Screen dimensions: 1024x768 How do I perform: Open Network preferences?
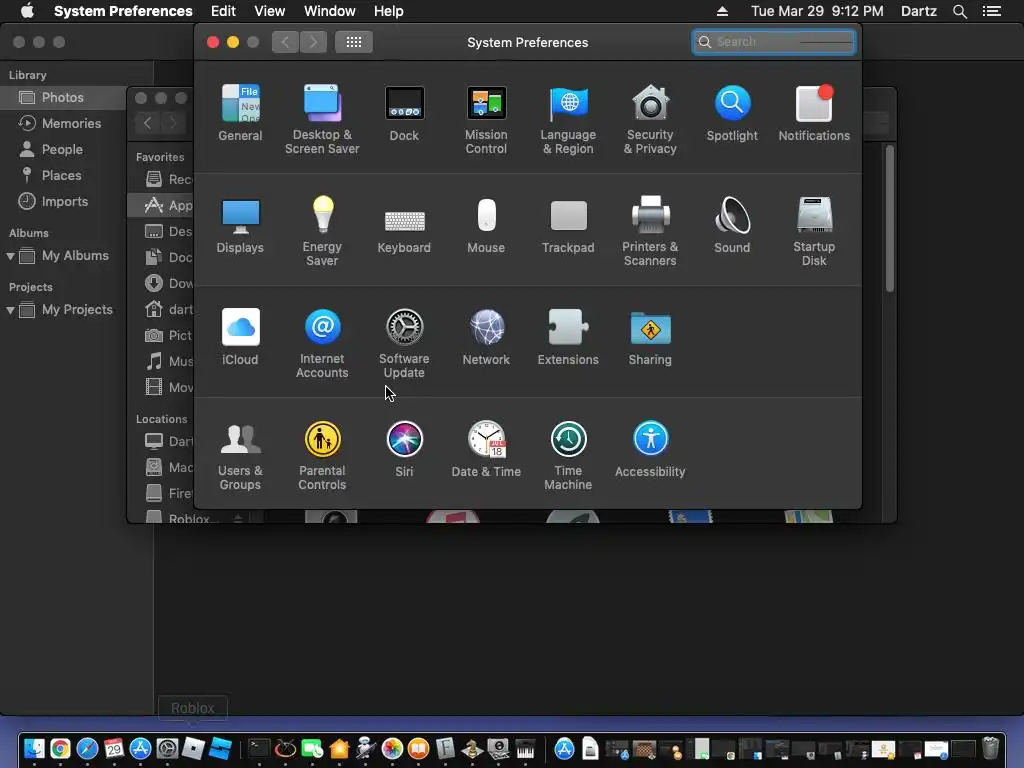click(486, 337)
